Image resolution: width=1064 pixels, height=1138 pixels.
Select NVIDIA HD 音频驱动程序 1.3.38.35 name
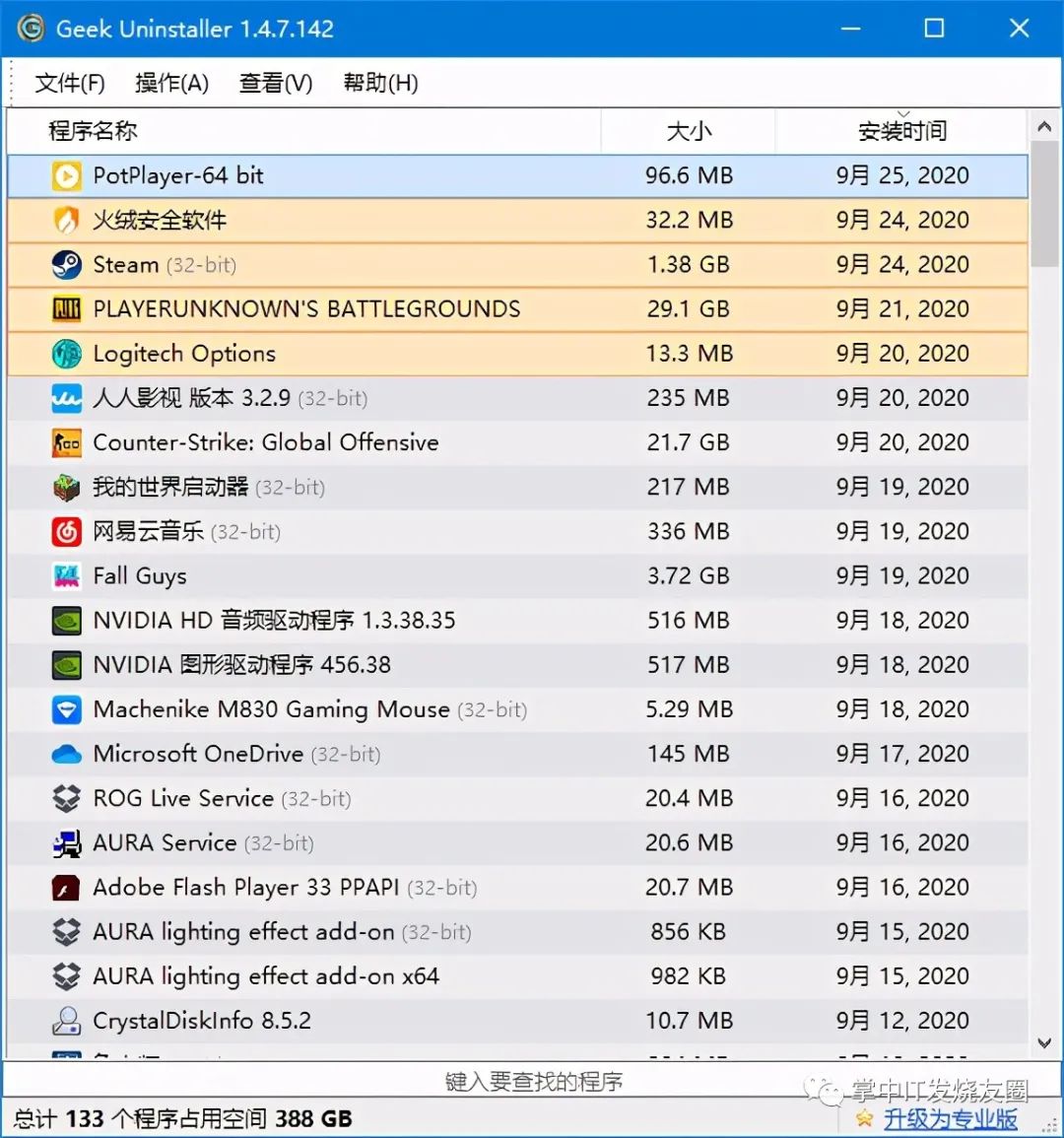coord(274,621)
